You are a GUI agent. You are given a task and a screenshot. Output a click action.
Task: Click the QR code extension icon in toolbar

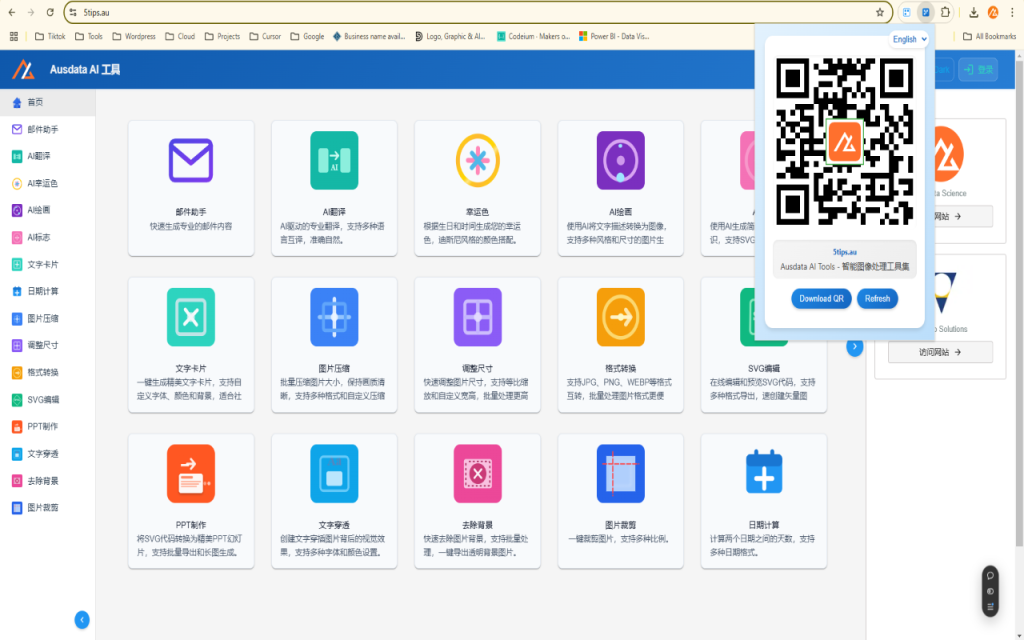(x=925, y=12)
